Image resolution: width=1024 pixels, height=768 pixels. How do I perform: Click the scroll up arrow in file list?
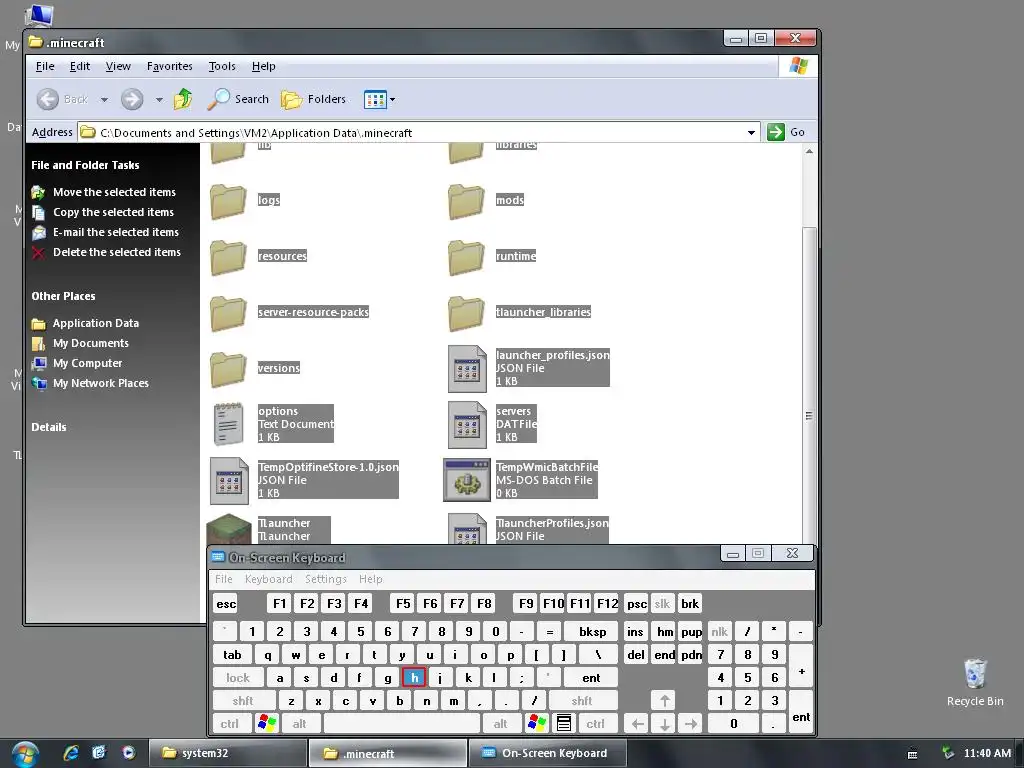click(809, 151)
